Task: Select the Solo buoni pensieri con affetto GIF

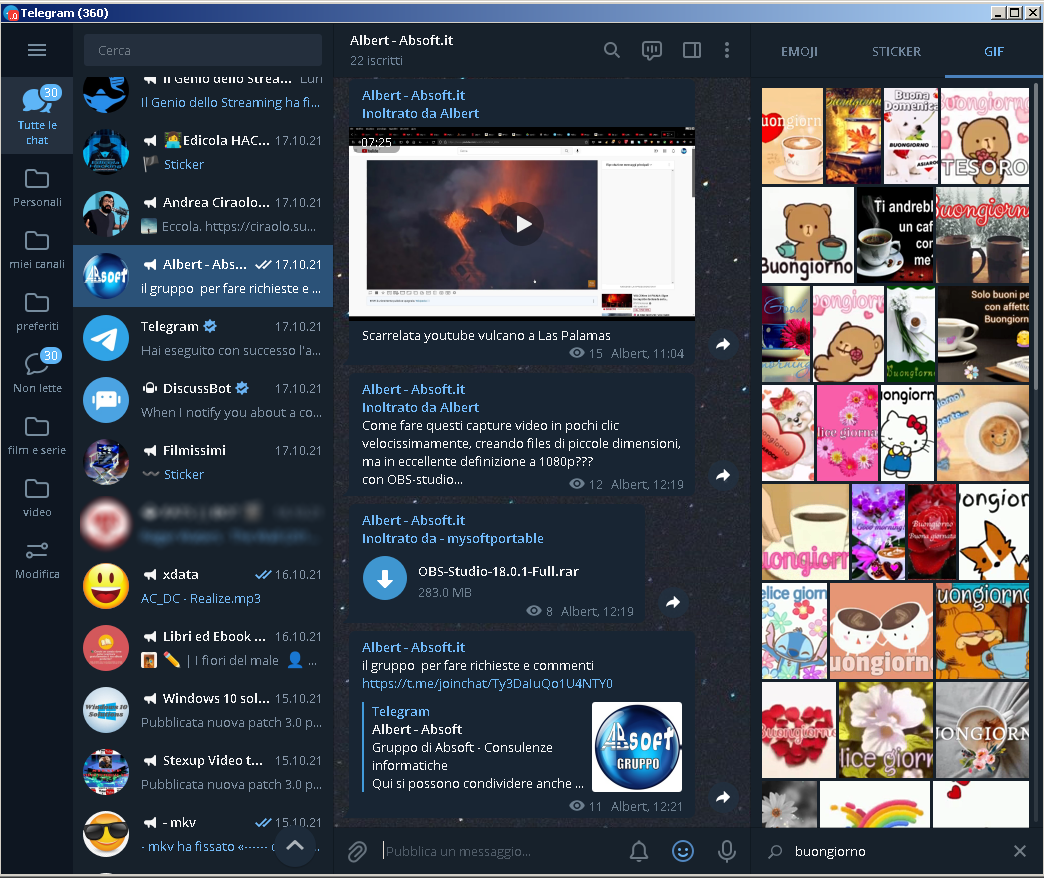Action: pyautogui.click(x=983, y=334)
